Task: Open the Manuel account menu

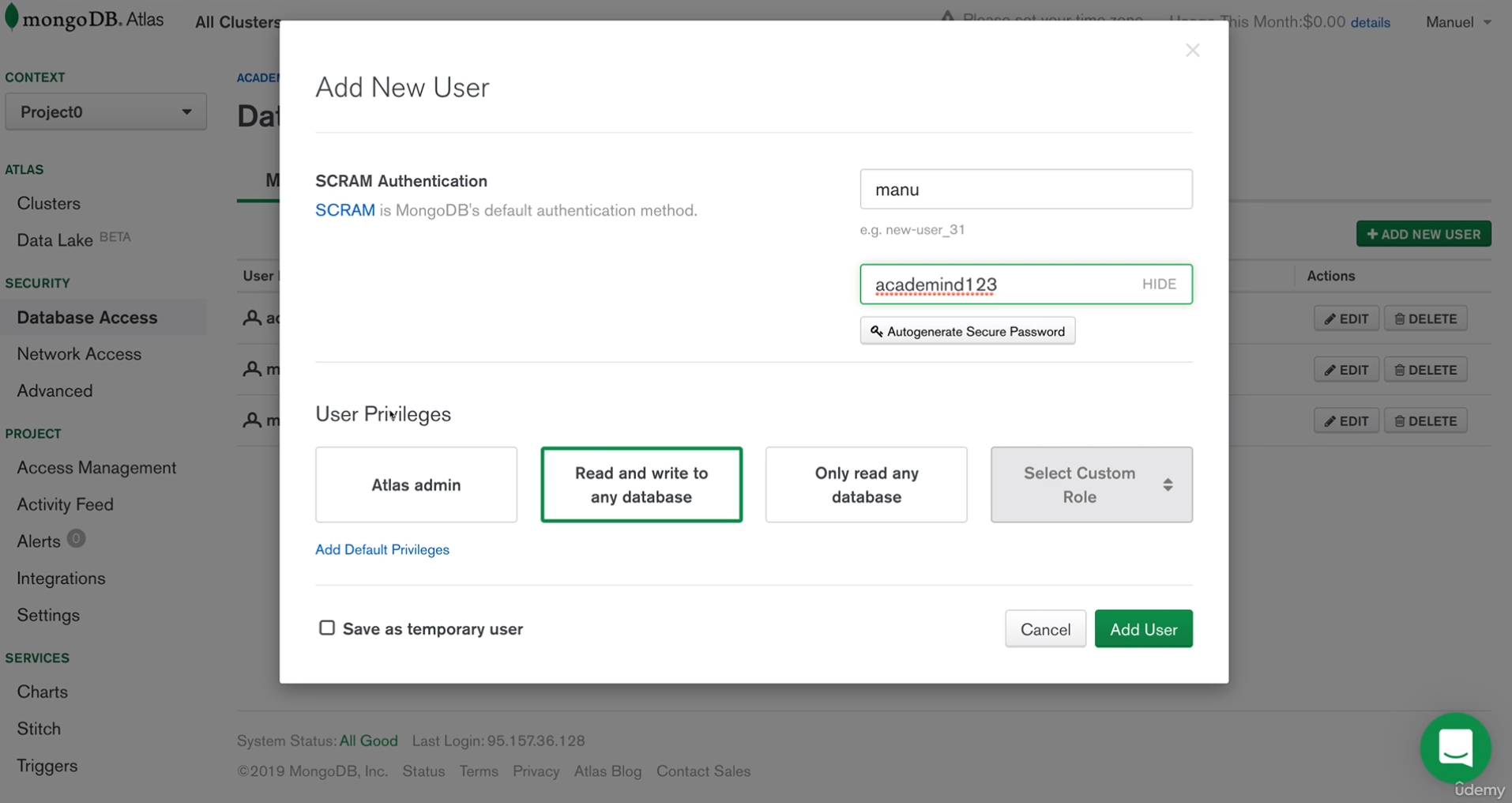Action: pos(1458,22)
